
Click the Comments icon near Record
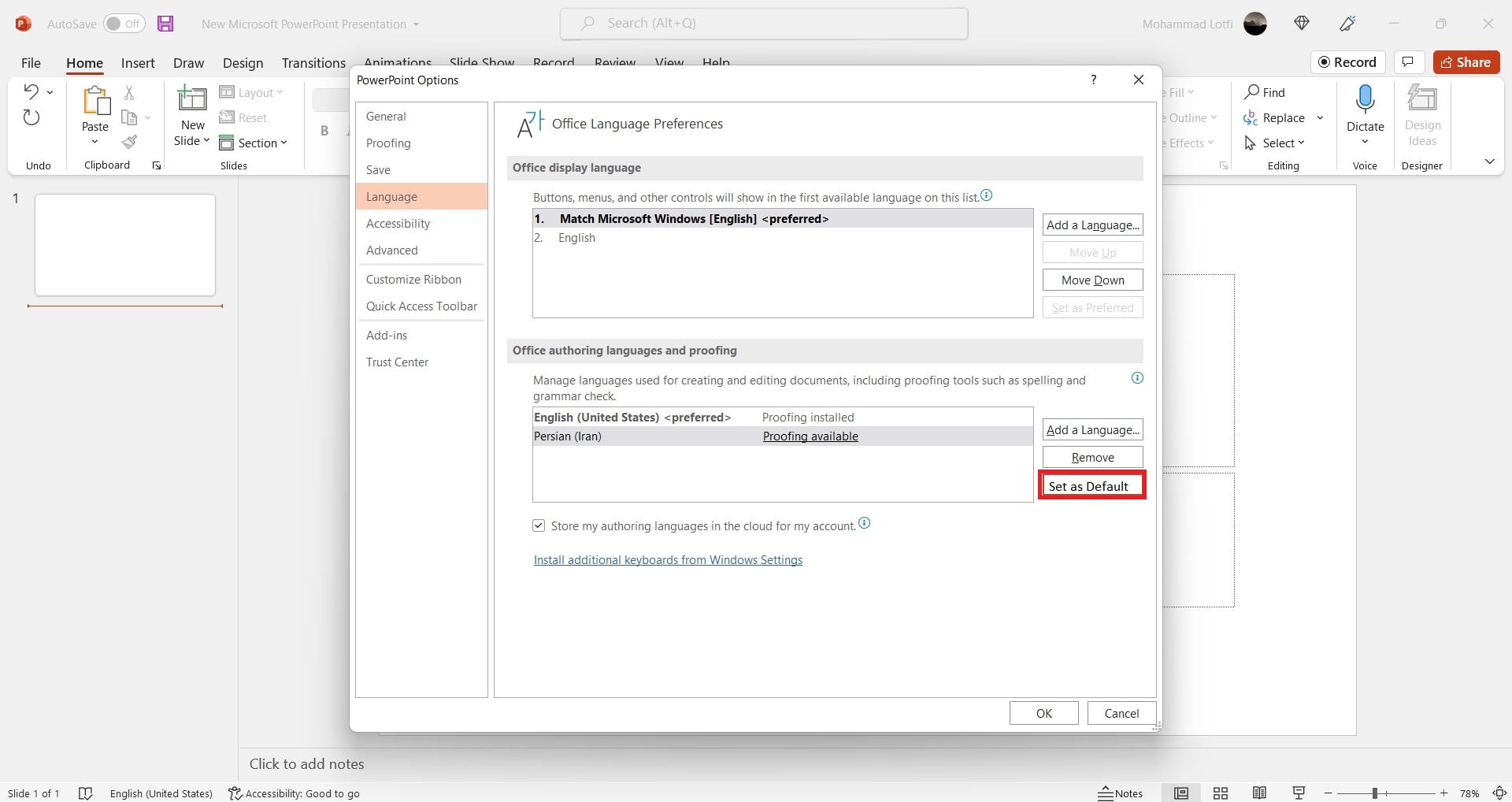(1409, 62)
